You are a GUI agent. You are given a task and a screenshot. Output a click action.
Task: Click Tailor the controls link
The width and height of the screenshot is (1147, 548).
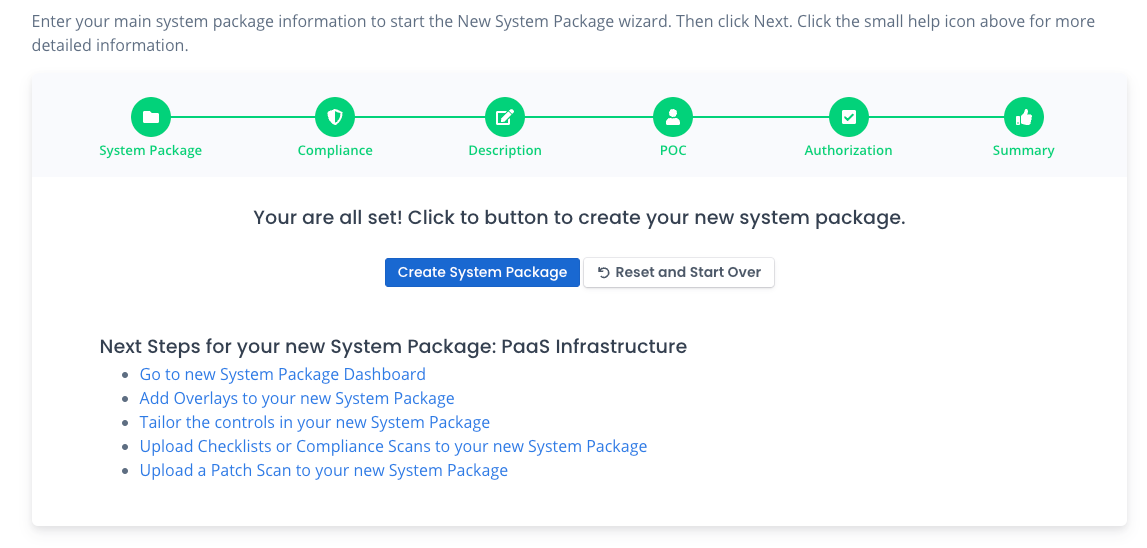click(315, 422)
